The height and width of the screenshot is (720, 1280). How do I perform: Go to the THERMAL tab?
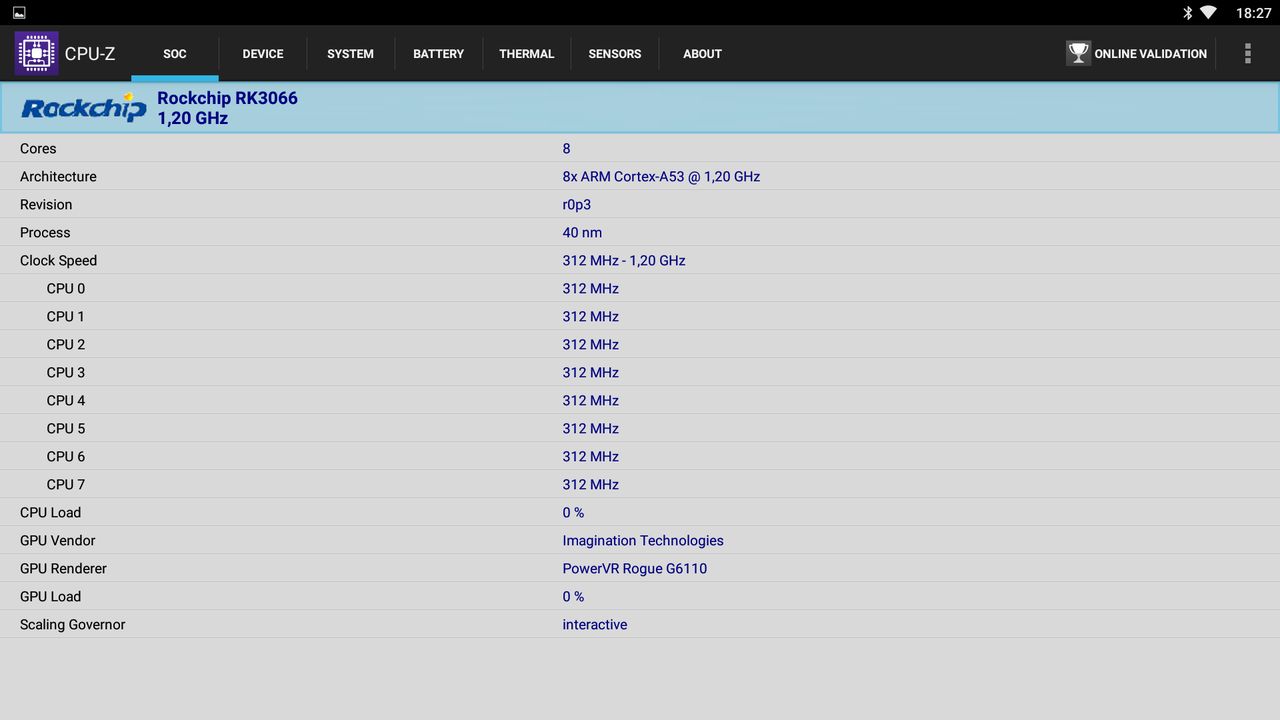click(x=527, y=54)
